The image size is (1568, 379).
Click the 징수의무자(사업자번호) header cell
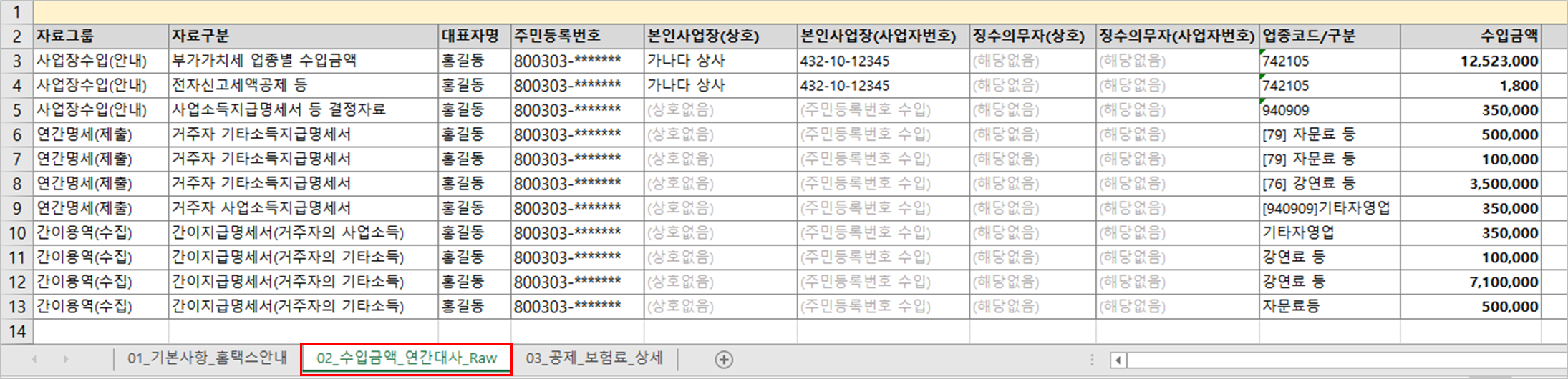1178,36
